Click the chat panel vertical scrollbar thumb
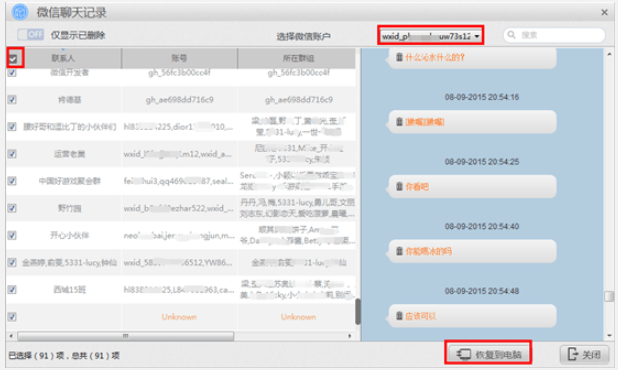Image resolution: width=618 pixels, height=370 pixels. point(609,296)
